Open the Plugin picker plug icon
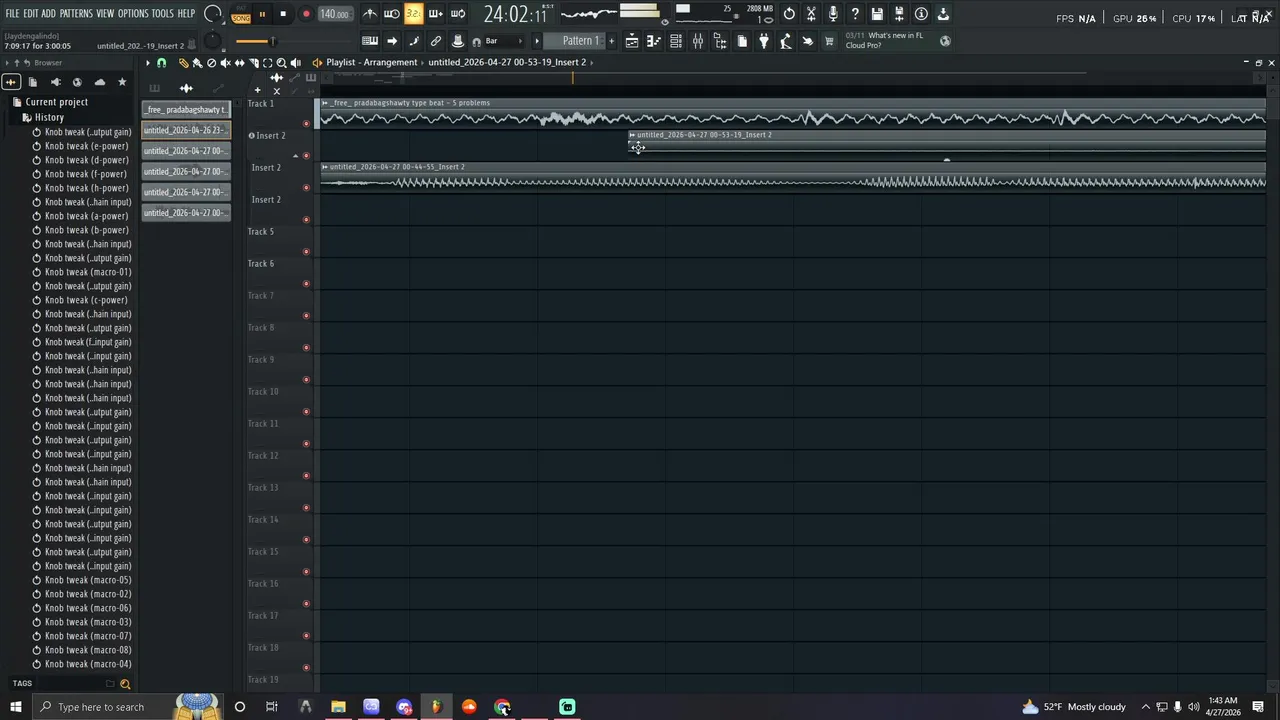 click(764, 41)
